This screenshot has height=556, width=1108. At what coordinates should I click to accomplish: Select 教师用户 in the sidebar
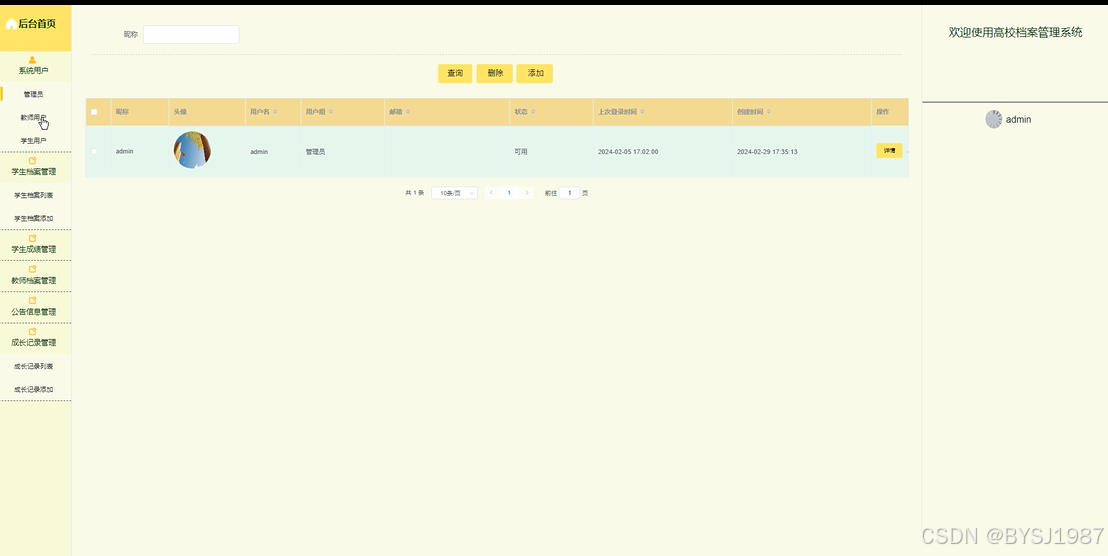point(33,117)
